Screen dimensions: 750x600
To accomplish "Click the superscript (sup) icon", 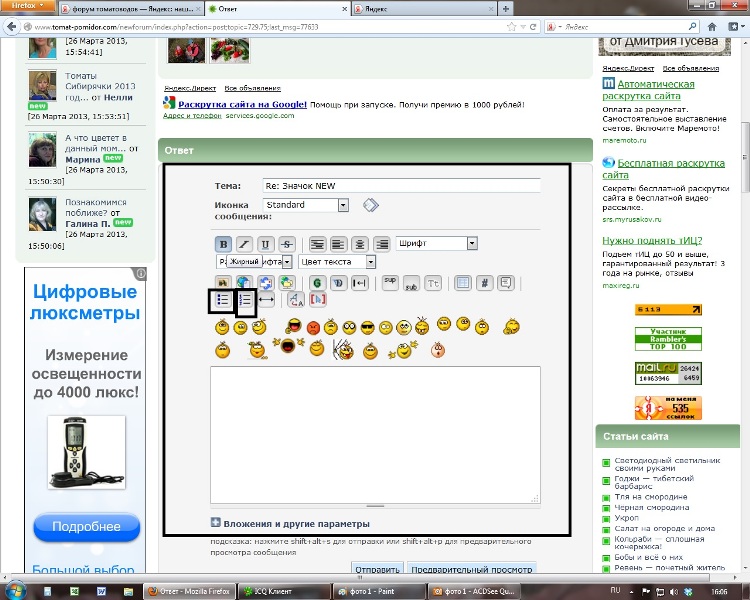I will [390, 282].
